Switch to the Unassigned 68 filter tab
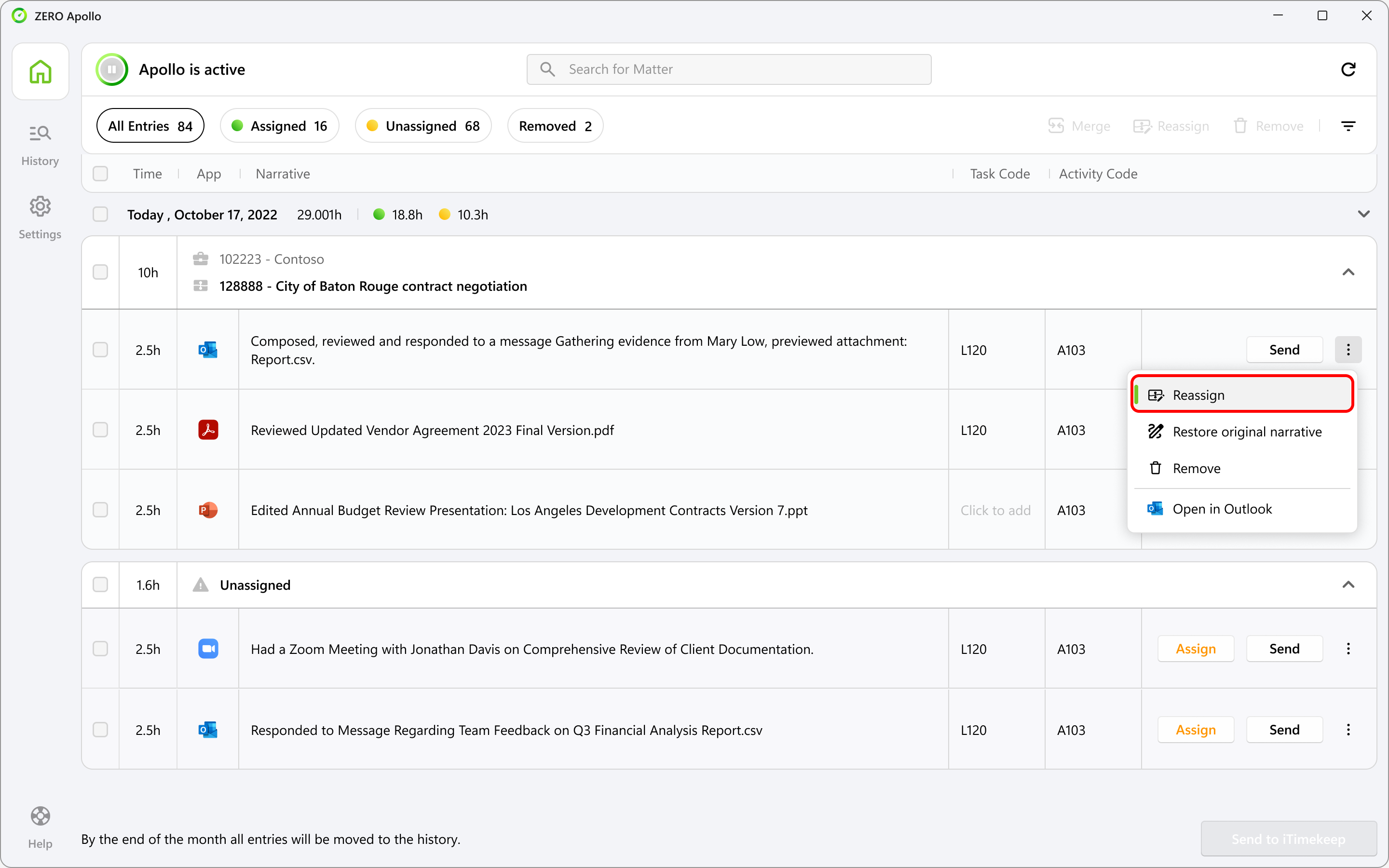 pos(423,125)
